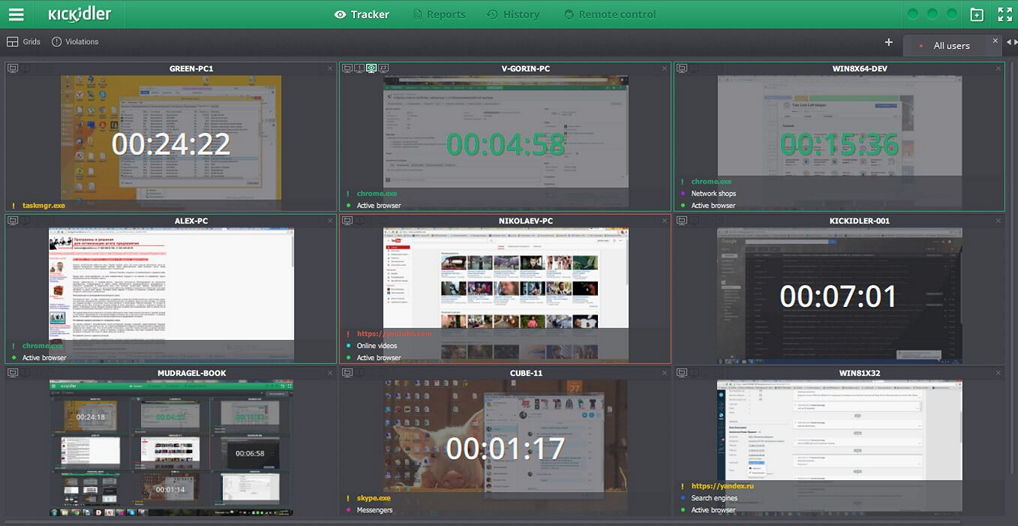This screenshot has width=1018, height=526.
Task: Remove the NIKOLAEV-PC cell from grid
Action: point(664,221)
